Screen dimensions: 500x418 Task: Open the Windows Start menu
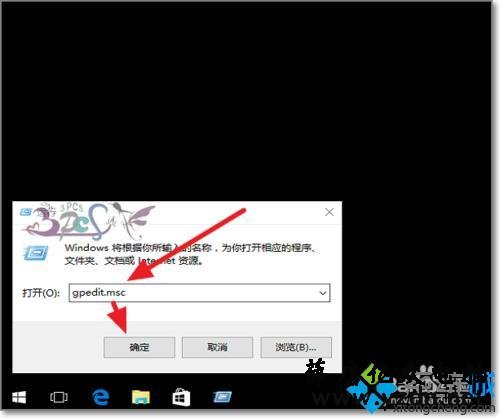19,397
